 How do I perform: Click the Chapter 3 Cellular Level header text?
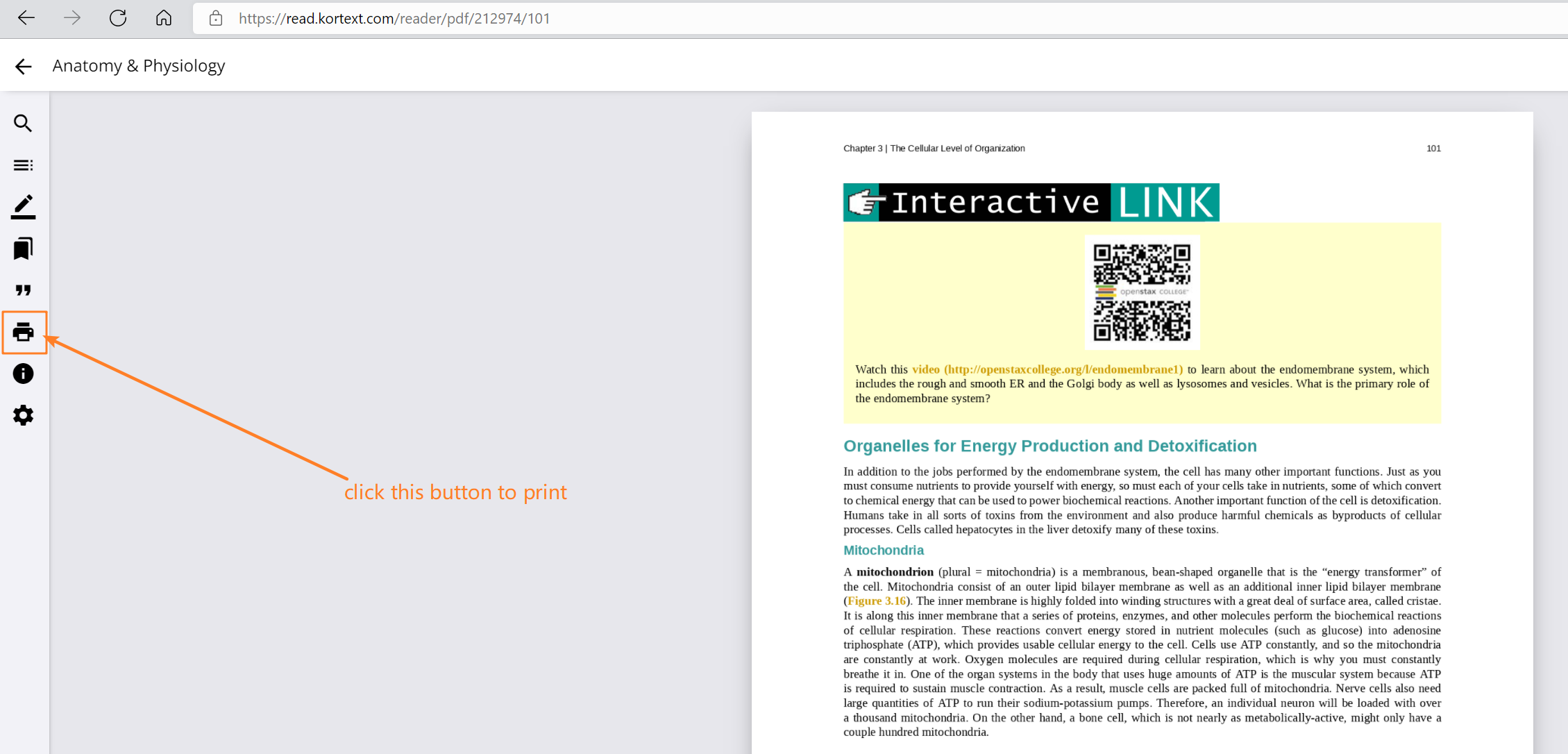pyautogui.click(x=934, y=149)
